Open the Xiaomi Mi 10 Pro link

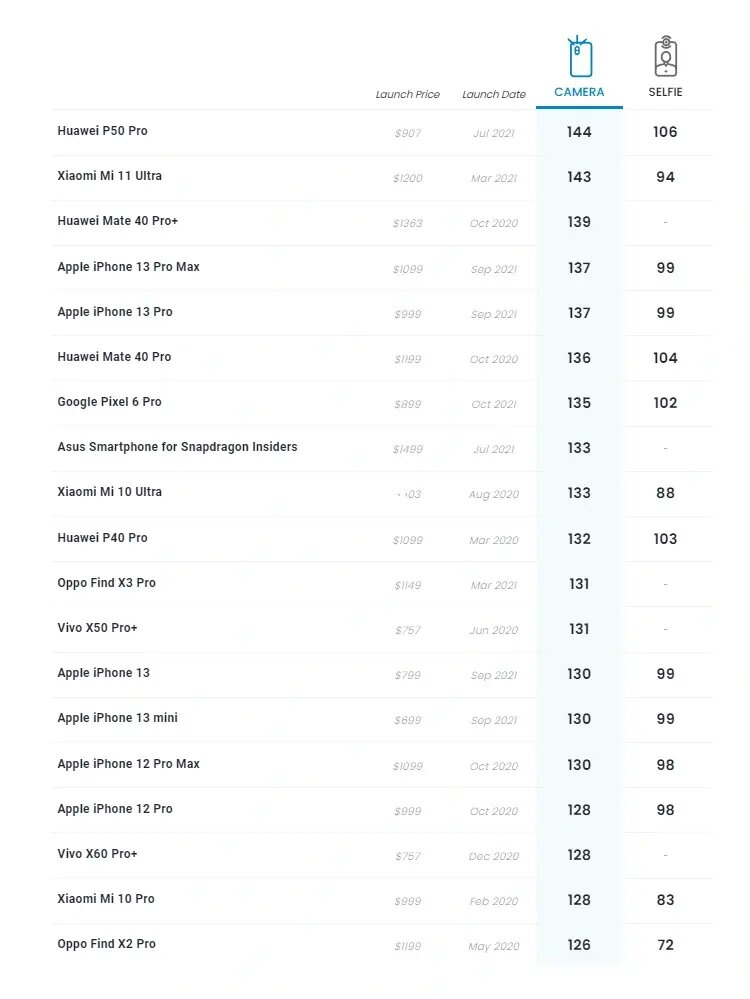106,899
